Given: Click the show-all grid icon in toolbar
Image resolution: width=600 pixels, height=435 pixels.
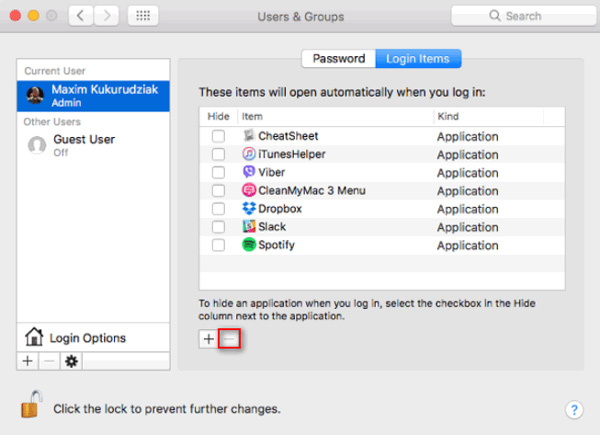Looking at the screenshot, I should 143,16.
